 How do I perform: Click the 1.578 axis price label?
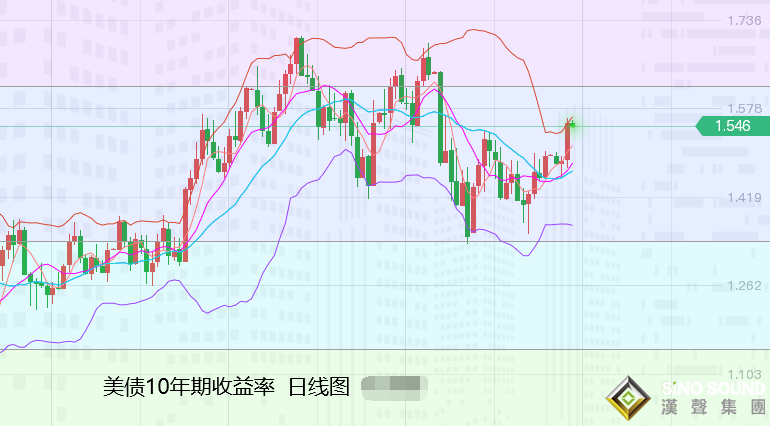[744, 109]
